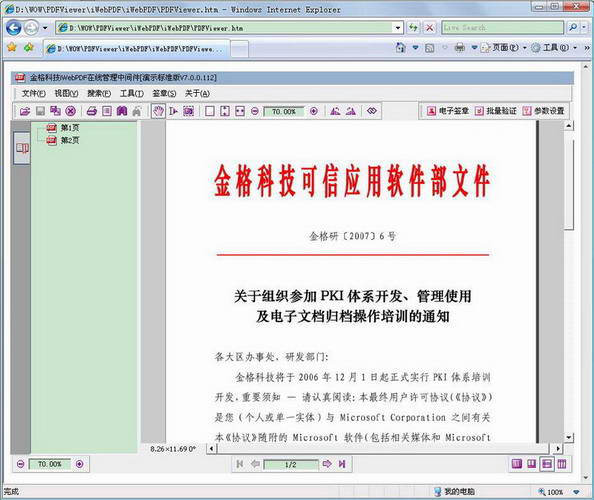Zoom out using bottom-left minus button
594x500 pixels.
coord(21,464)
